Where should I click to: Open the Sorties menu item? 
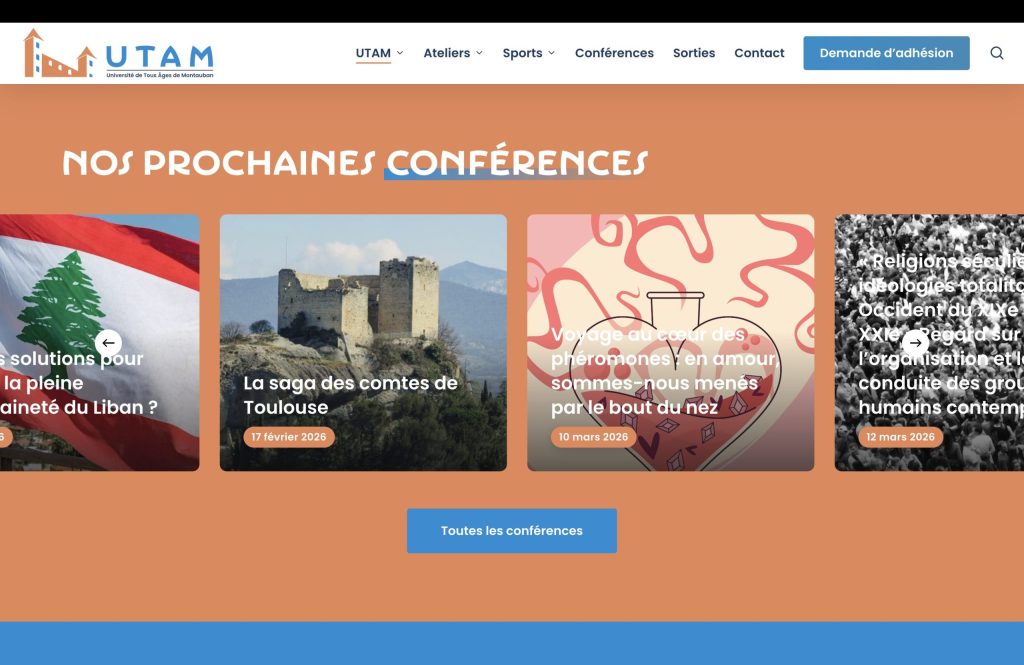point(694,53)
